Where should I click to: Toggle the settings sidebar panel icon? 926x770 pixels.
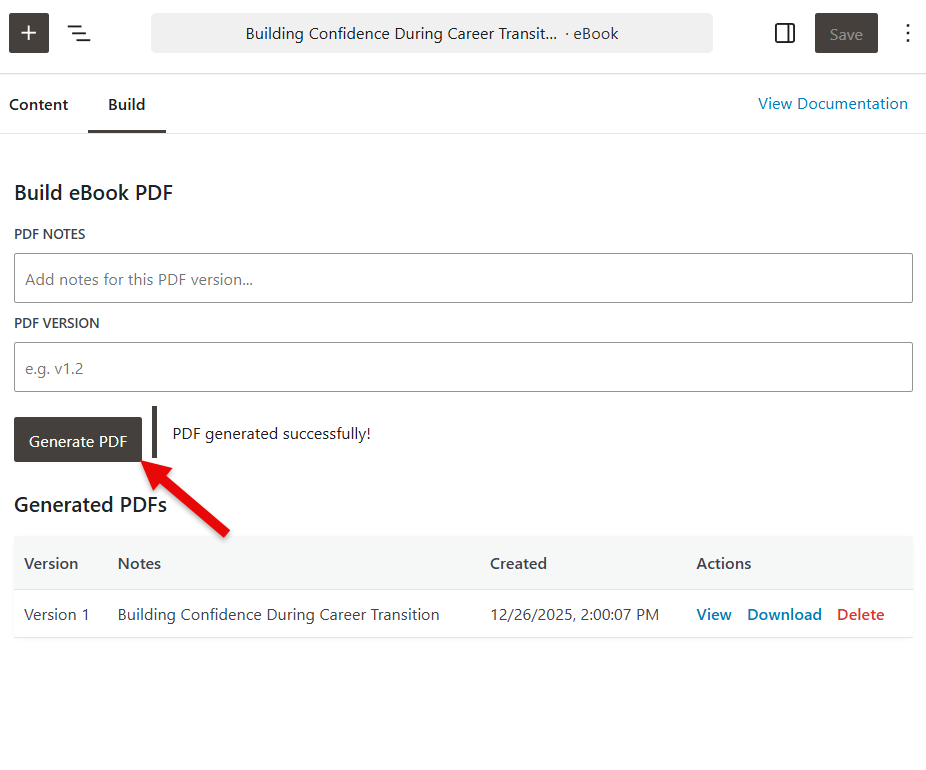784,33
